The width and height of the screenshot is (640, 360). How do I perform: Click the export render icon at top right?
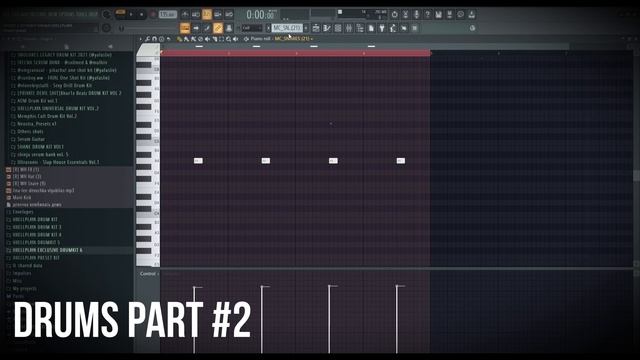[471, 14]
